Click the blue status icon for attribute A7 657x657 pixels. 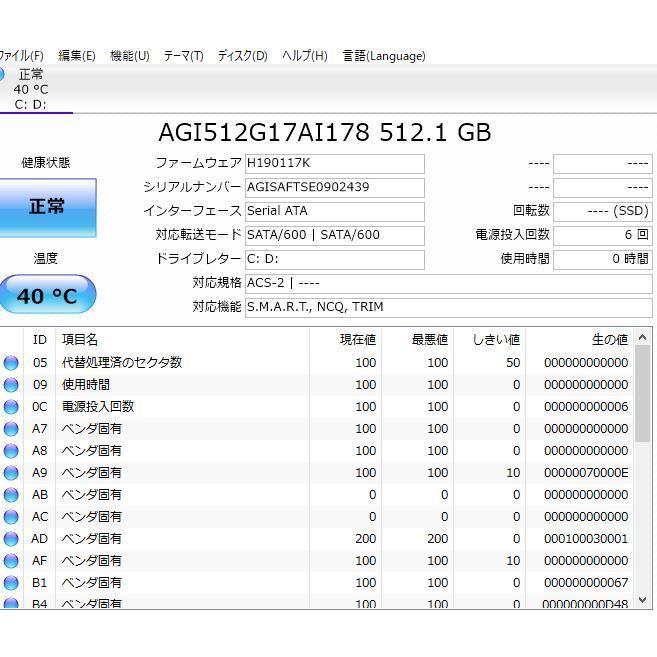11,429
